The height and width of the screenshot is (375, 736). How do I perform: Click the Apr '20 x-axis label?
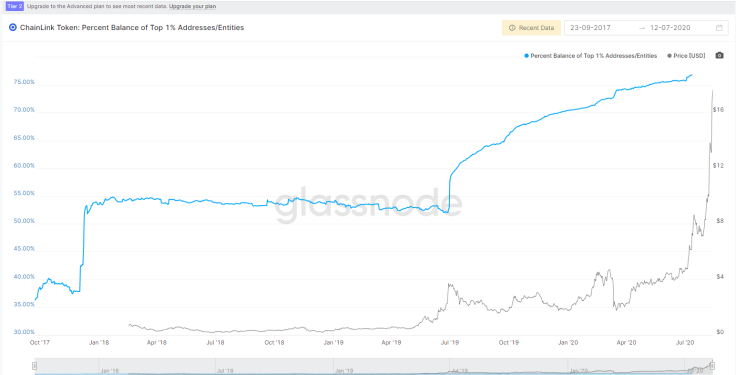[626, 343]
